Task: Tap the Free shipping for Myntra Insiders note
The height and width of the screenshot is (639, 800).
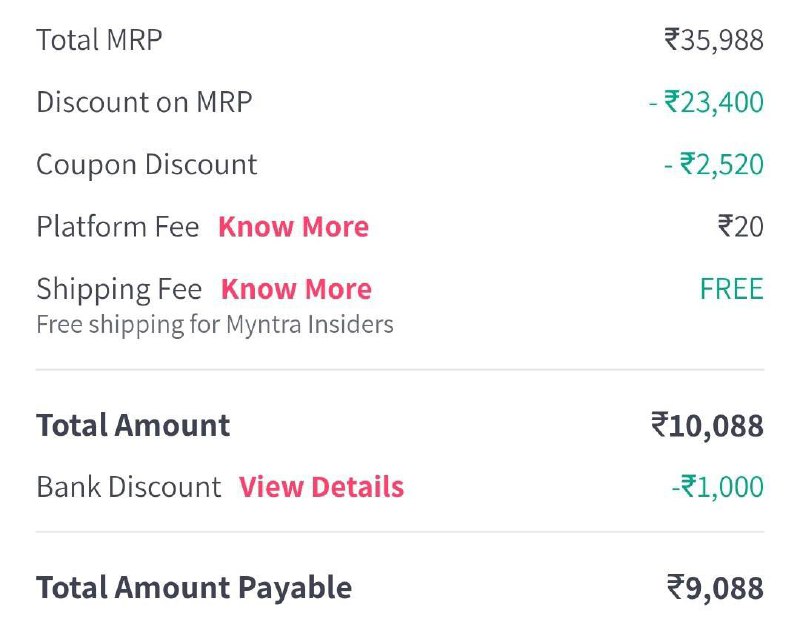Action: click(x=215, y=325)
